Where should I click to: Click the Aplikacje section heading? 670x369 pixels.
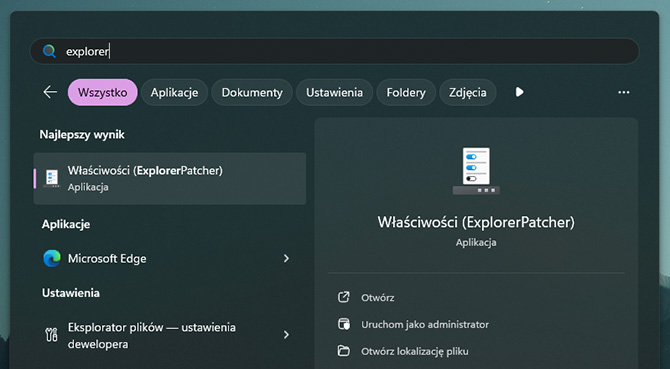click(66, 224)
